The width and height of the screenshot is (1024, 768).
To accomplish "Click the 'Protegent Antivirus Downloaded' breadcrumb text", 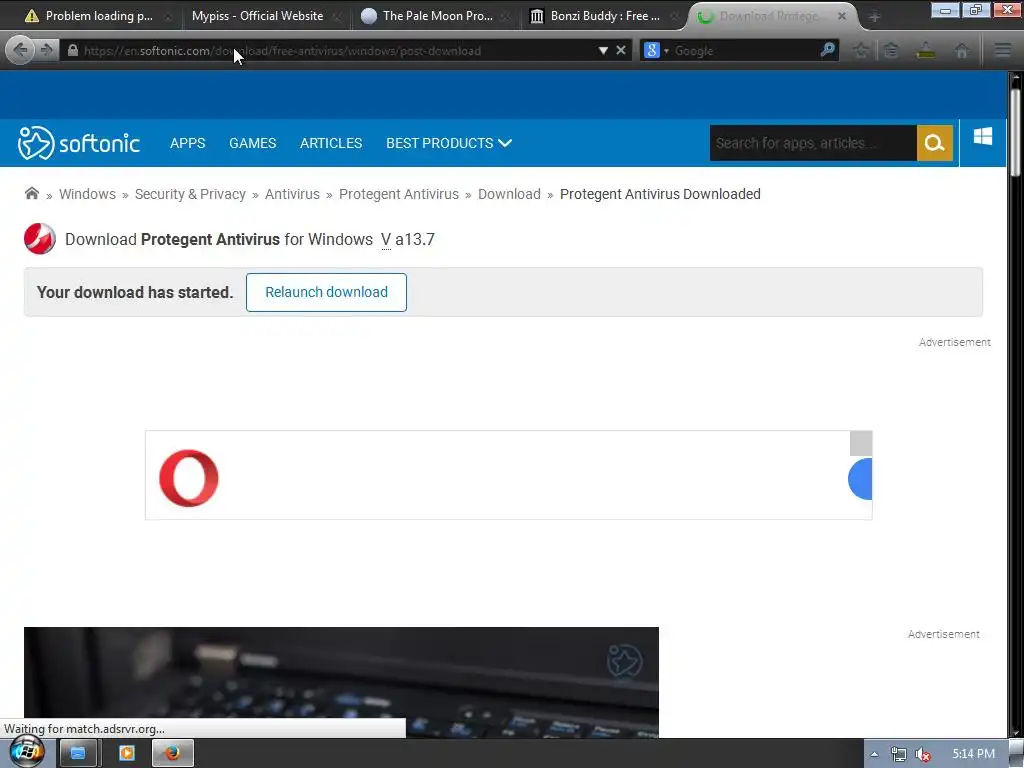I will point(660,194).
